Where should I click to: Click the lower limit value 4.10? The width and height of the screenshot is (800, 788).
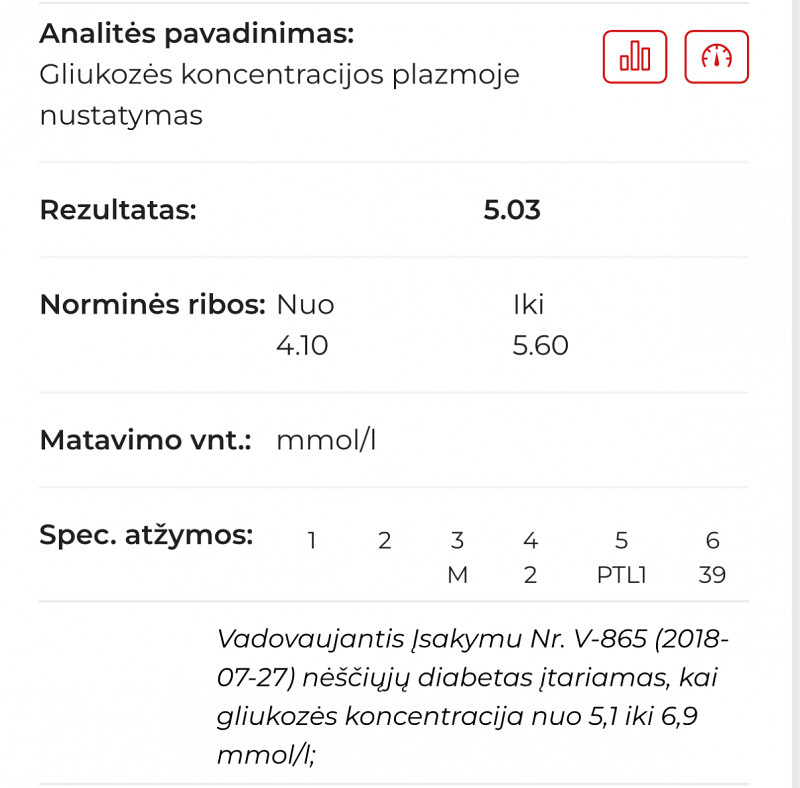[302, 346]
